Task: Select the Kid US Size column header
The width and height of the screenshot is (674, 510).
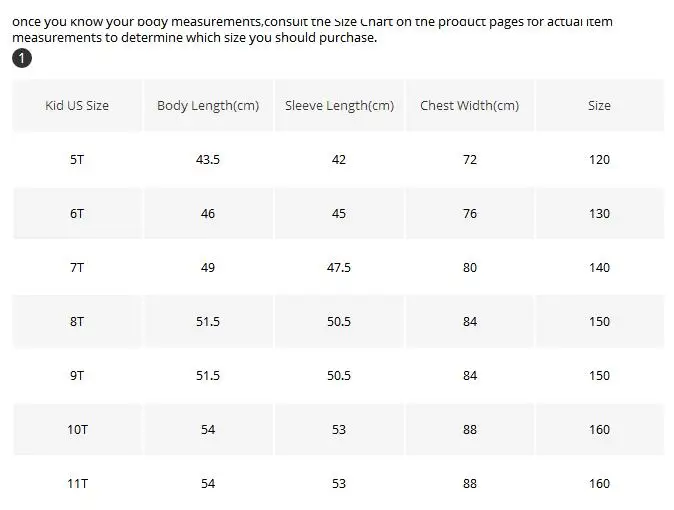Action: click(77, 105)
